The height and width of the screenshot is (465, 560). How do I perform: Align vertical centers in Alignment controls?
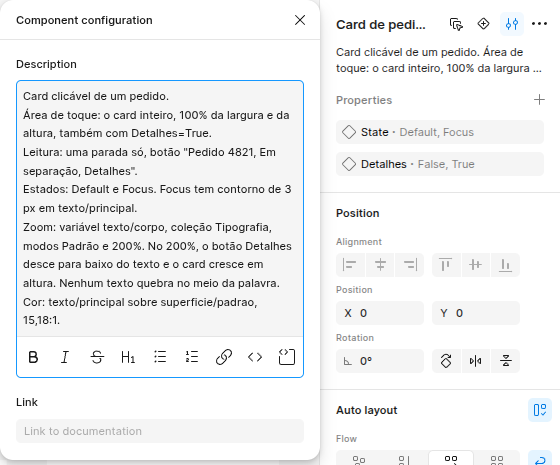click(476, 265)
